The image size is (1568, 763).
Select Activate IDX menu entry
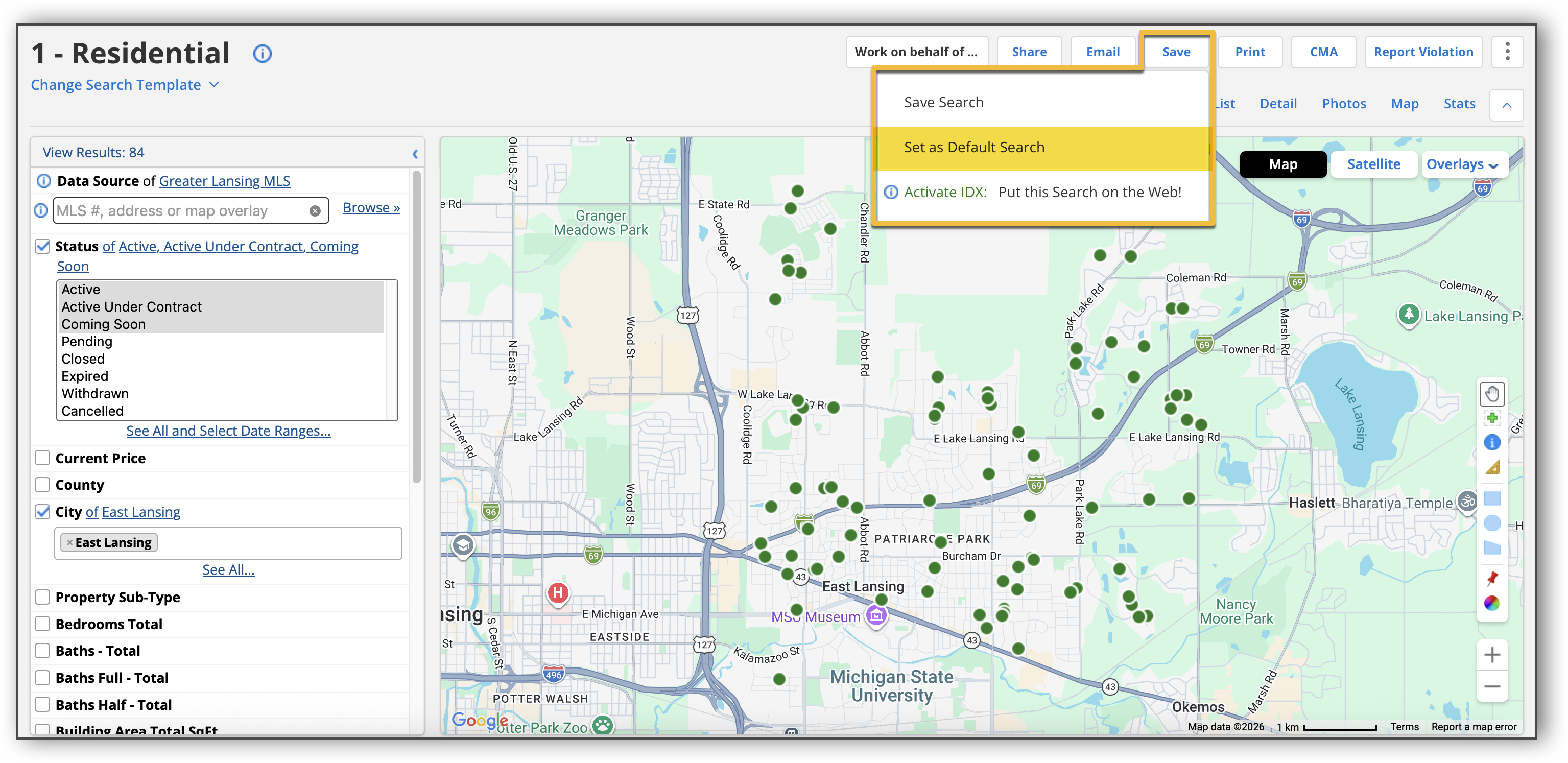[1042, 192]
